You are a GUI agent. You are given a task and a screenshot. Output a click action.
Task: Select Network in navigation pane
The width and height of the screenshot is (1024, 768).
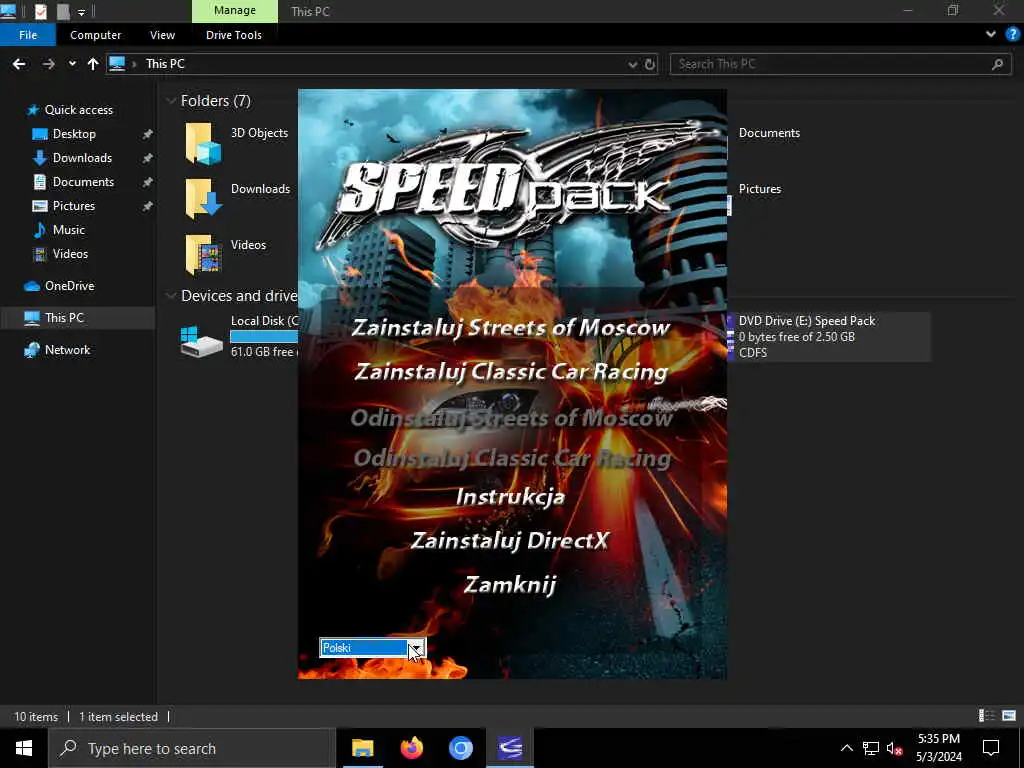(x=67, y=350)
